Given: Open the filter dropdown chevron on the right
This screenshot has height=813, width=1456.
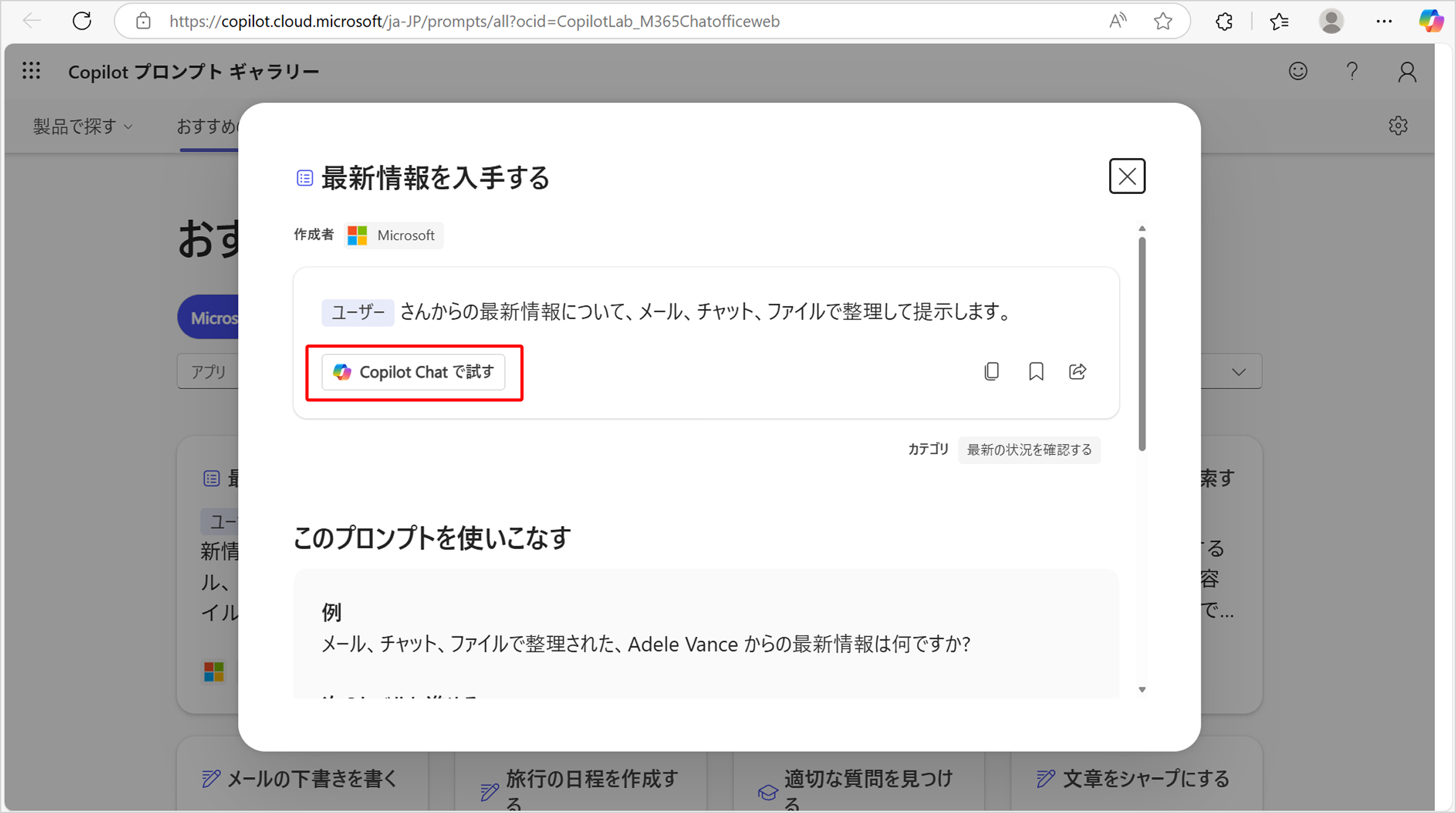Looking at the screenshot, I should [1239, 371].
